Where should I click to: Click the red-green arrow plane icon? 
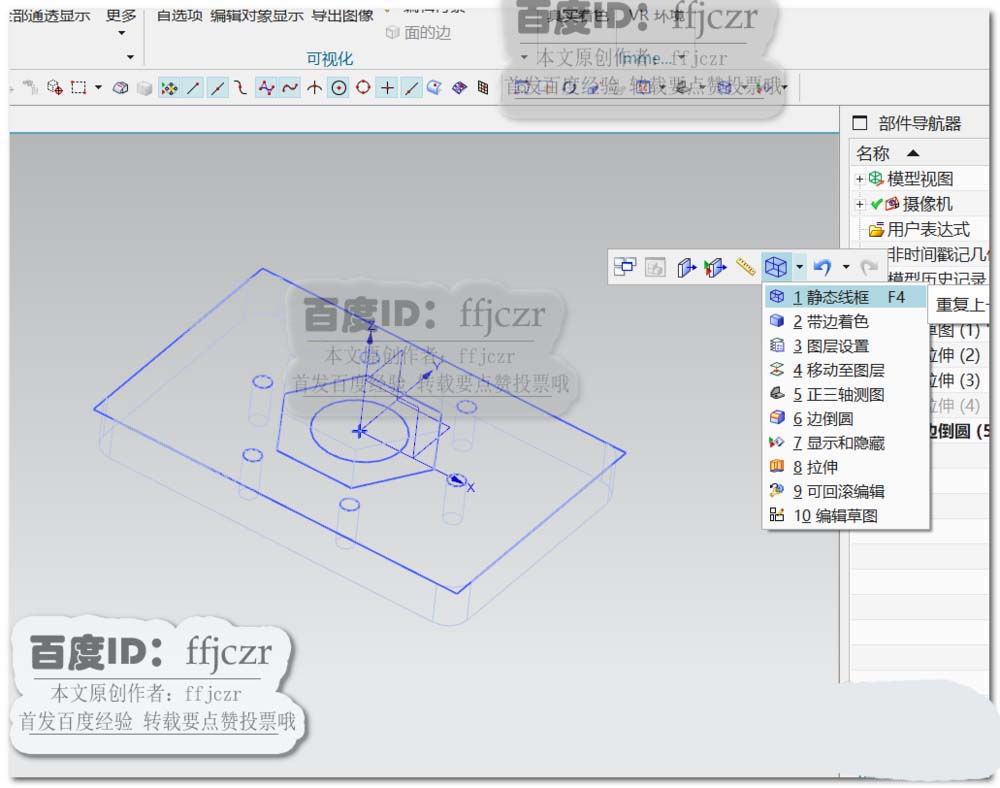pyautogui.click(x=715, y=267)
